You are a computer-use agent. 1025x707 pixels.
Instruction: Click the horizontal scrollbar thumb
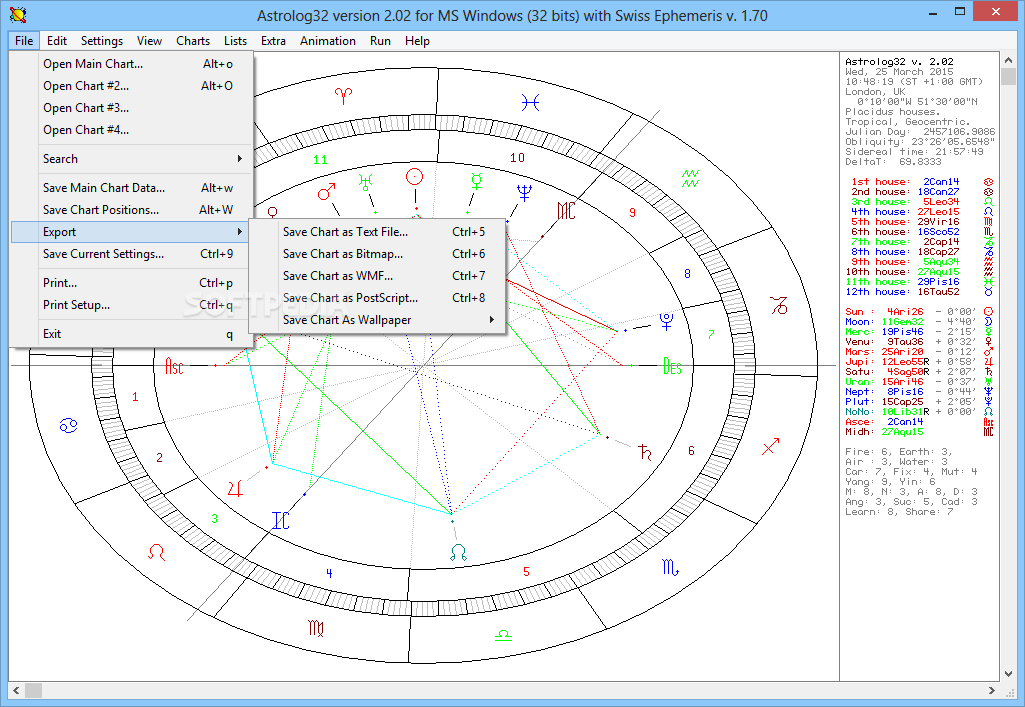pyautogui.click(x=33, y=690)
